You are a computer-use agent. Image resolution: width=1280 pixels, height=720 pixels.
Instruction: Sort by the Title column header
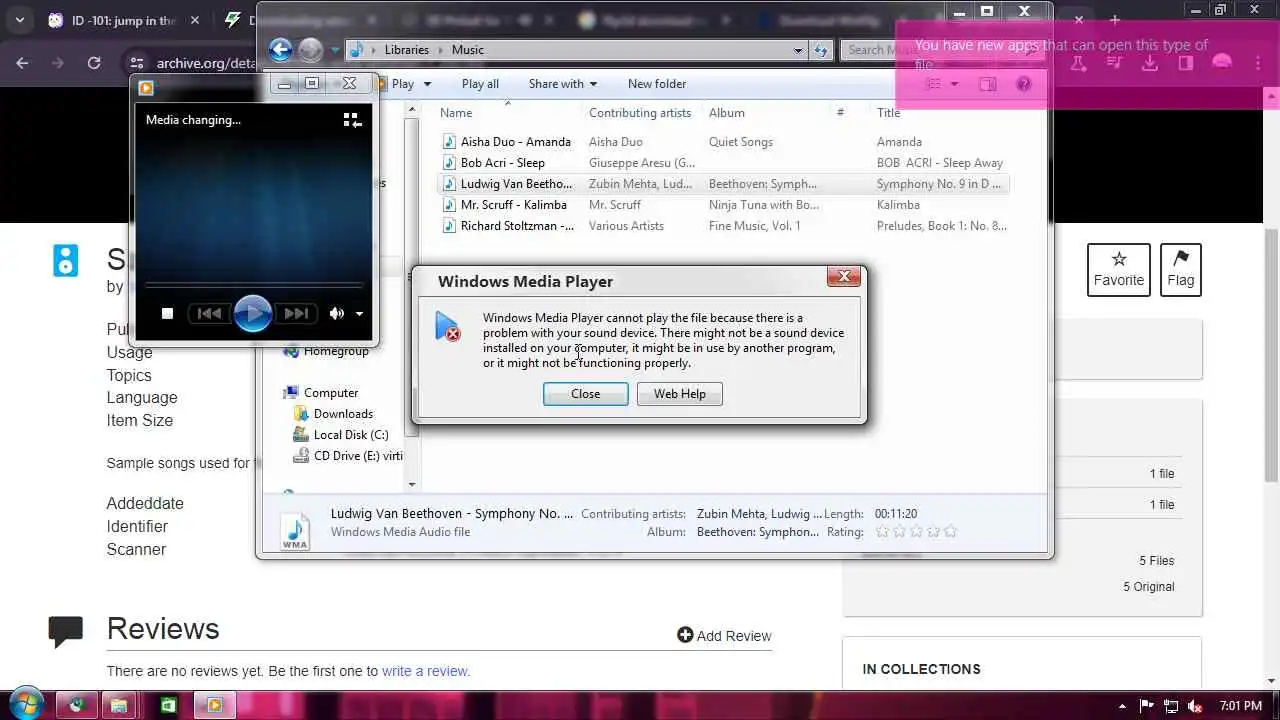(889, 113)
